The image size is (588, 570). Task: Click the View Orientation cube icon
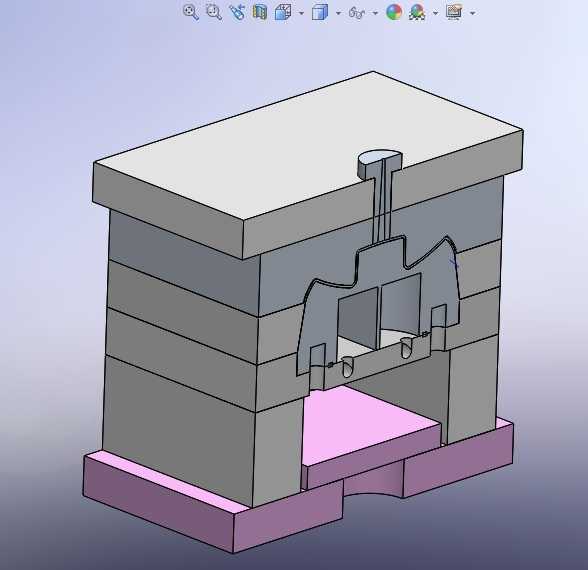tap(284, 12)
